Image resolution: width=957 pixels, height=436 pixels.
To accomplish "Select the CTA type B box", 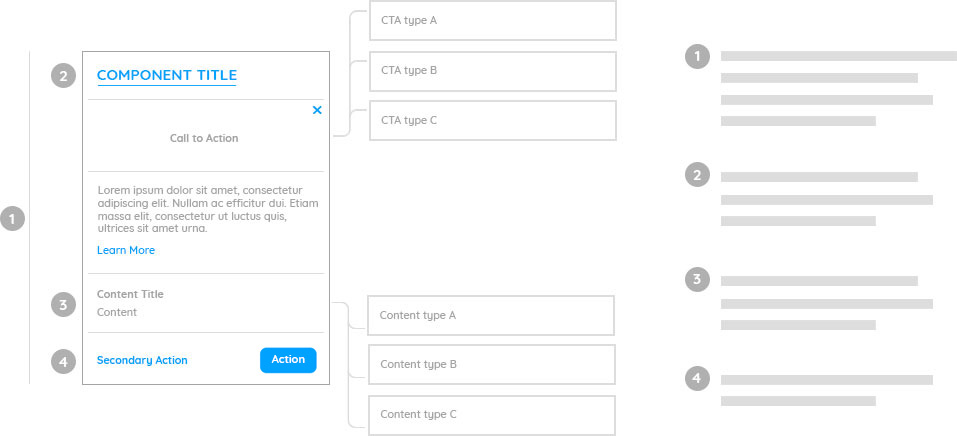I will [x=493, y=71].
